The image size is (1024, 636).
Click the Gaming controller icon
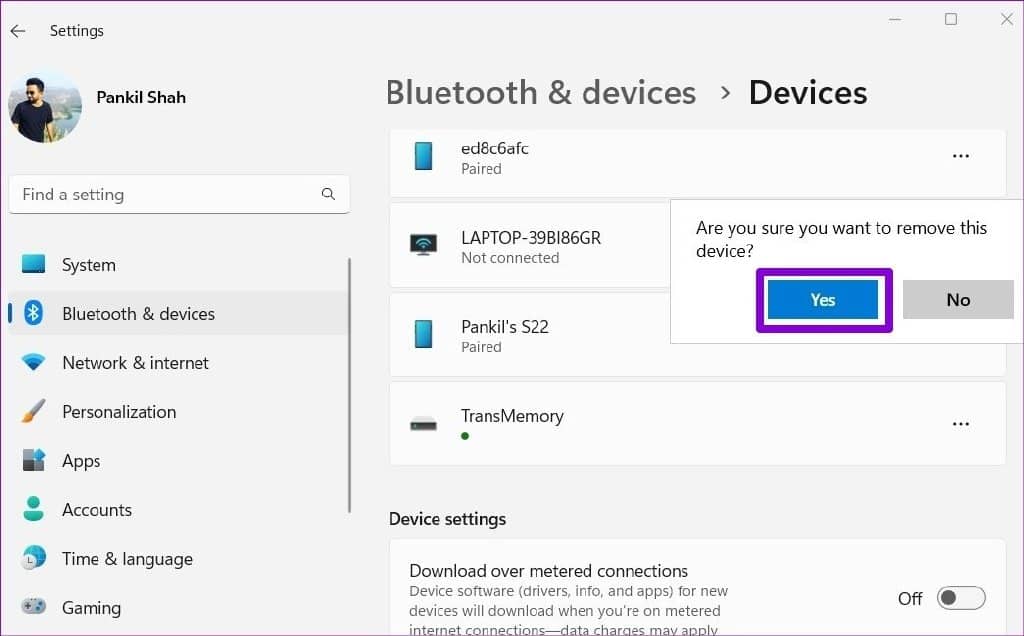(33, 607)
